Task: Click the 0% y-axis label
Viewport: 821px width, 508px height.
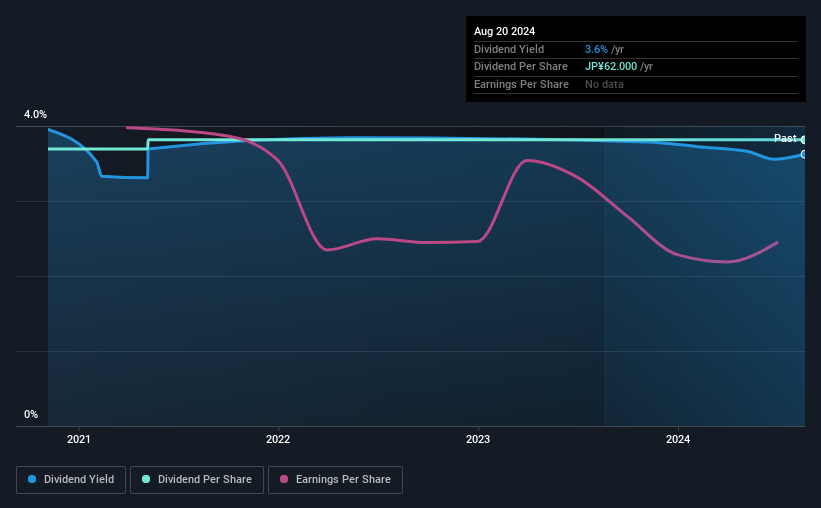Action: [31, 414]
